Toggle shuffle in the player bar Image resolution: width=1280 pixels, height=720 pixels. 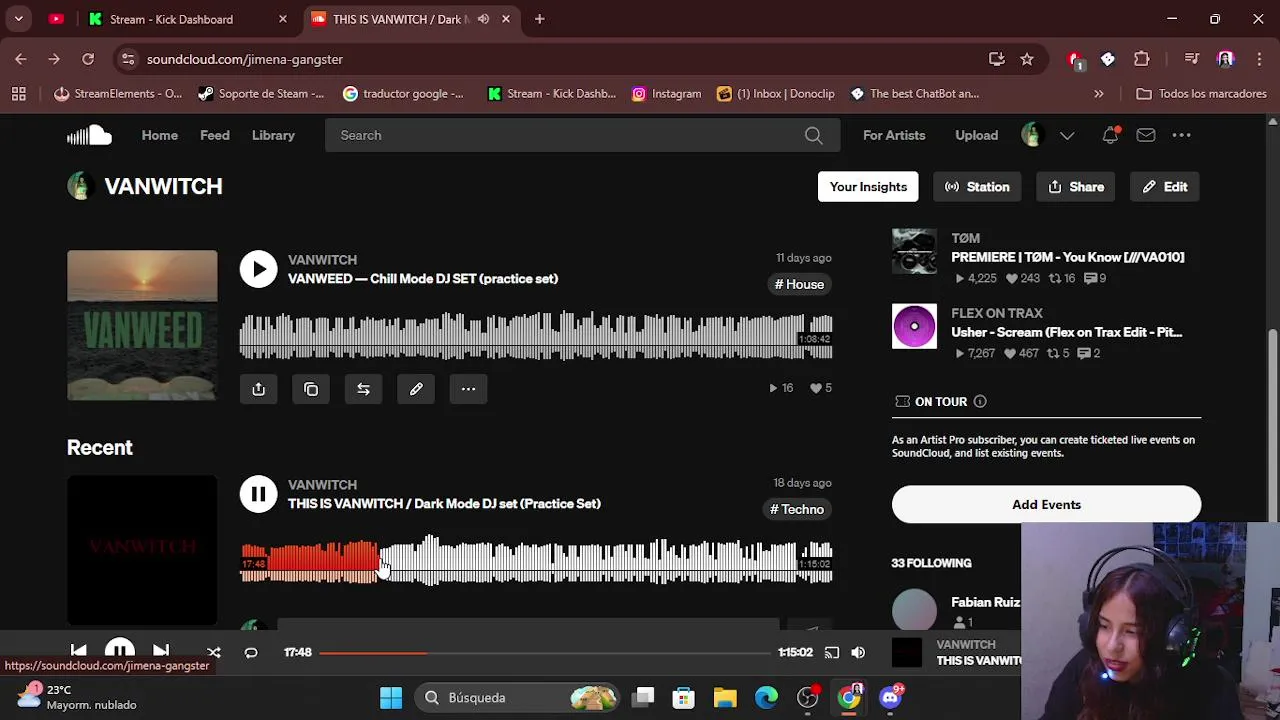click(213, 652)
